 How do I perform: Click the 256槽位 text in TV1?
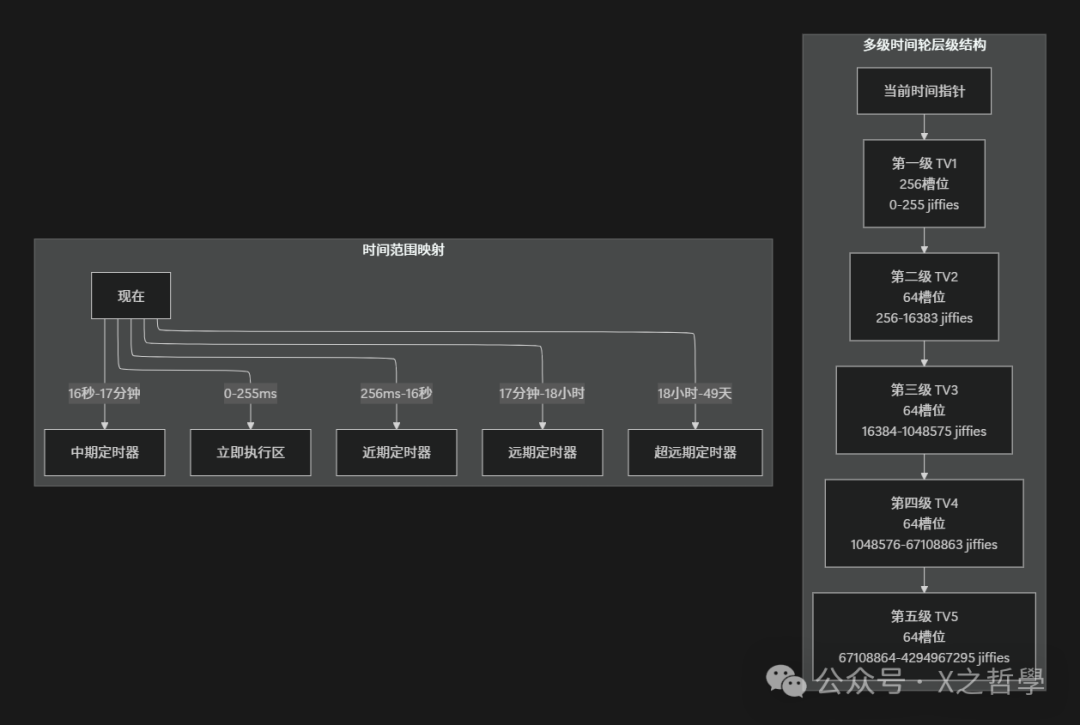tap(924, 184)
